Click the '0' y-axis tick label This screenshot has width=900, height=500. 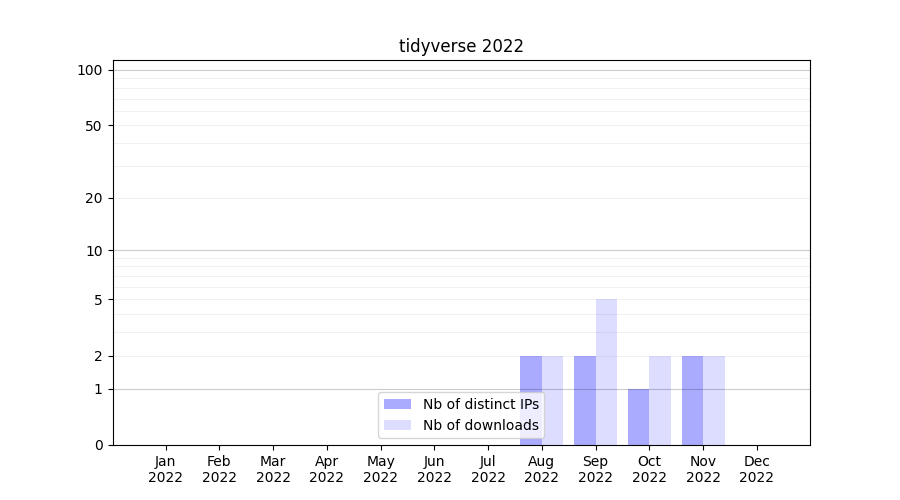(98, 445)
